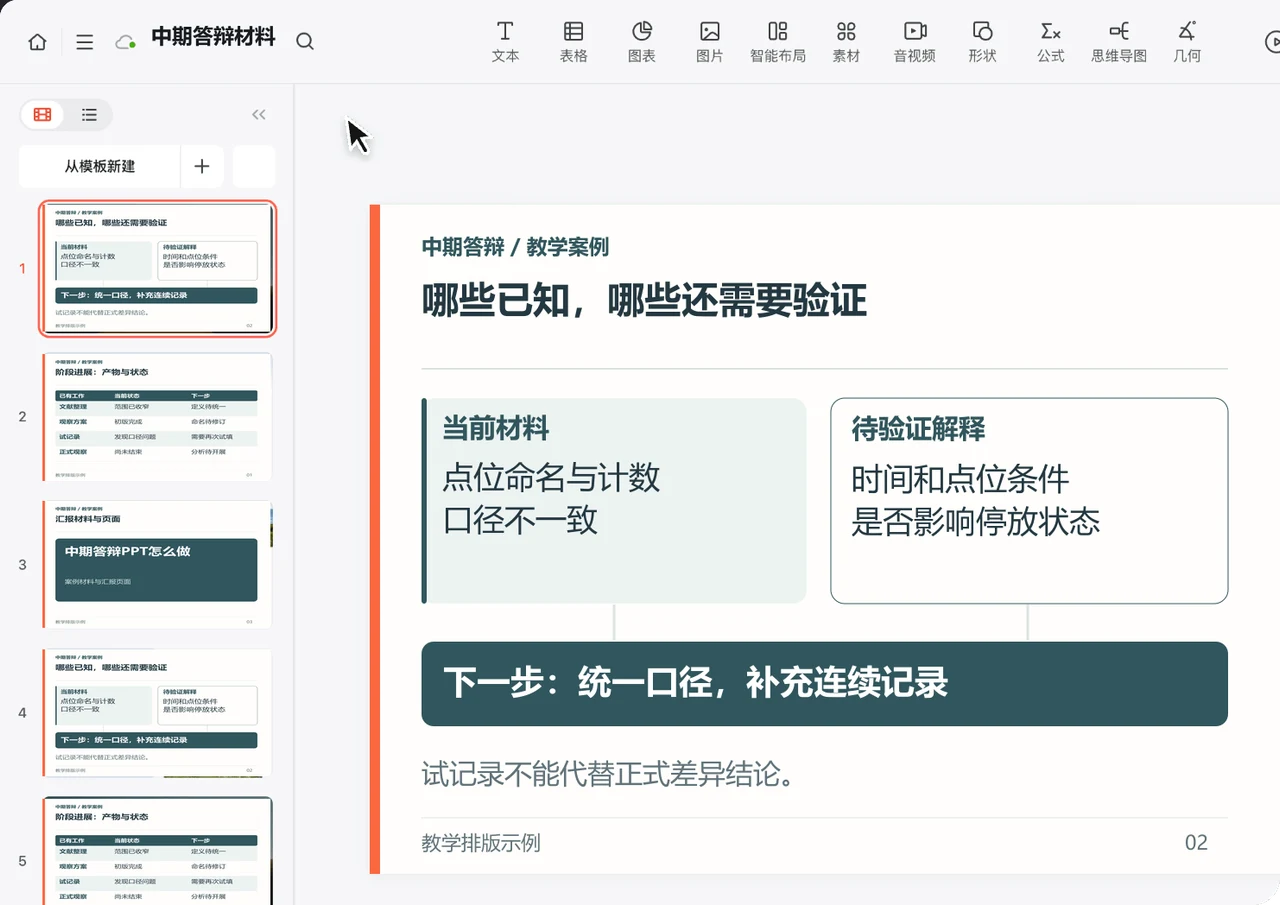Click 时间和点位条件 text on the canvas

point(960,480)
